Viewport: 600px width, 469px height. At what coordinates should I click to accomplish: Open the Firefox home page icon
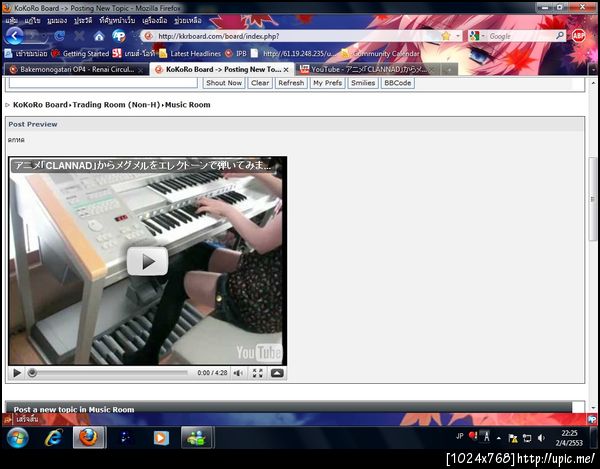pyautogui.click(x=99, y=36)
